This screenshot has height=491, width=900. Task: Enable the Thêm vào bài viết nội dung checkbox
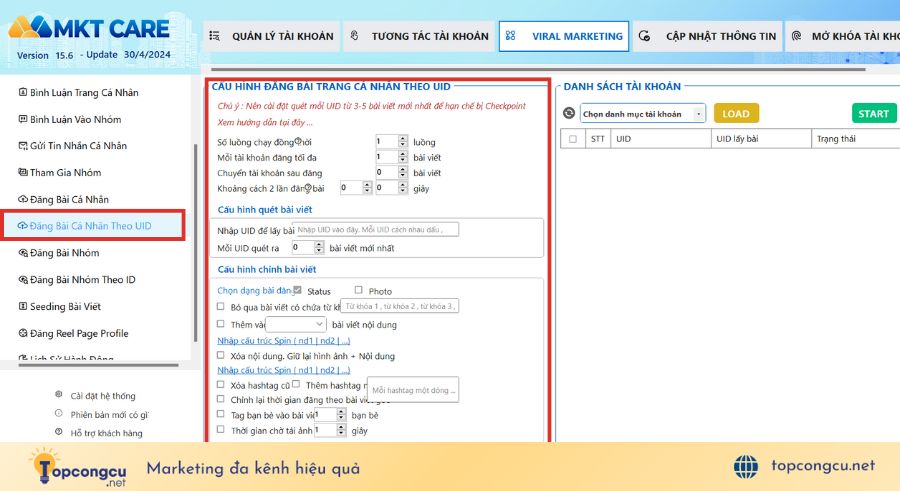point(220,324)
